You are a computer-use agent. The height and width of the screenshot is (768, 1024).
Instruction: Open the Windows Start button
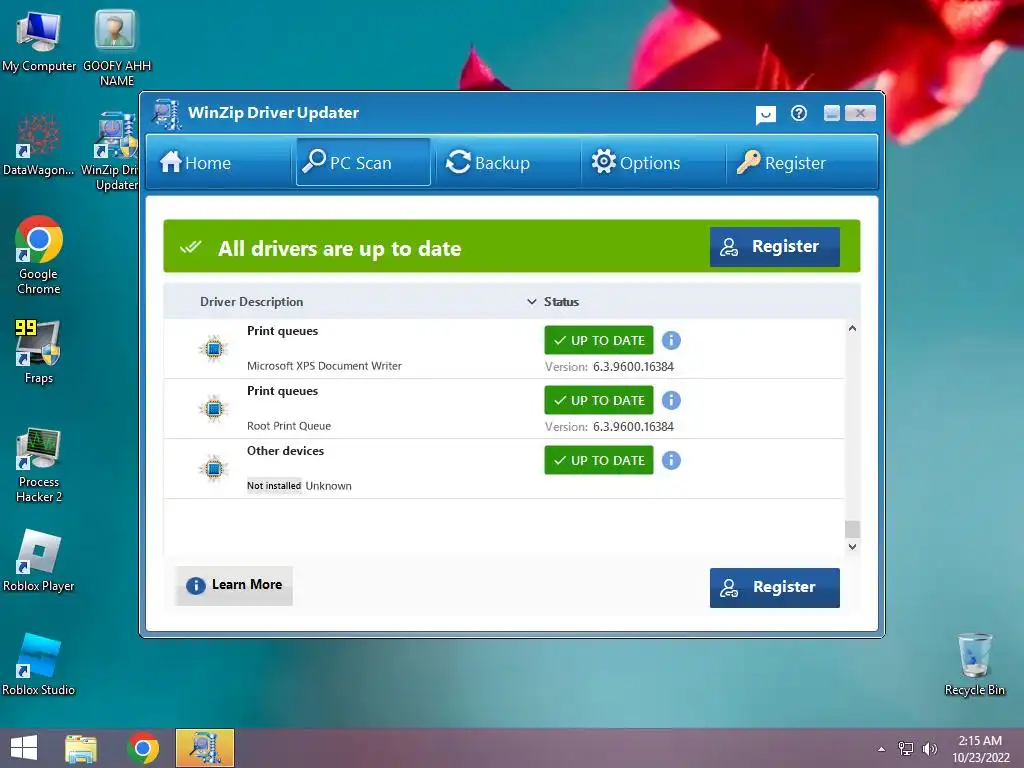(24, 748)
